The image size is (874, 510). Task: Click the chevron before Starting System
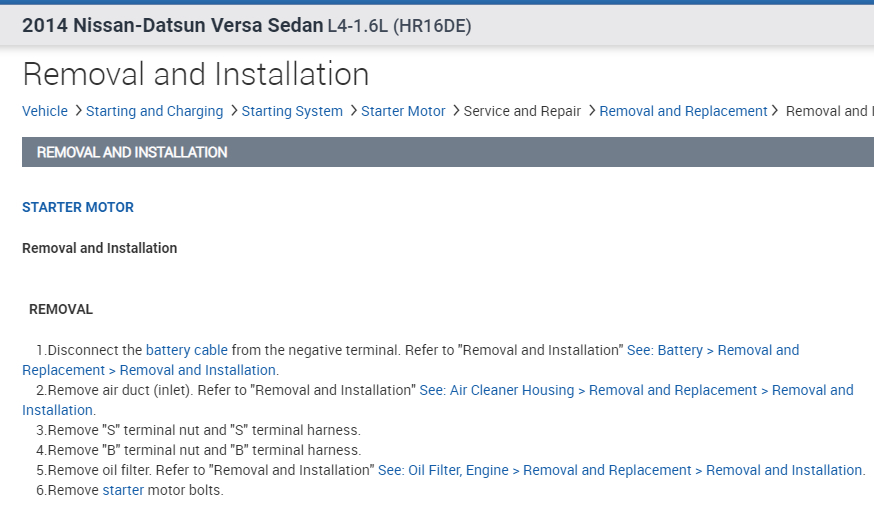233,111
